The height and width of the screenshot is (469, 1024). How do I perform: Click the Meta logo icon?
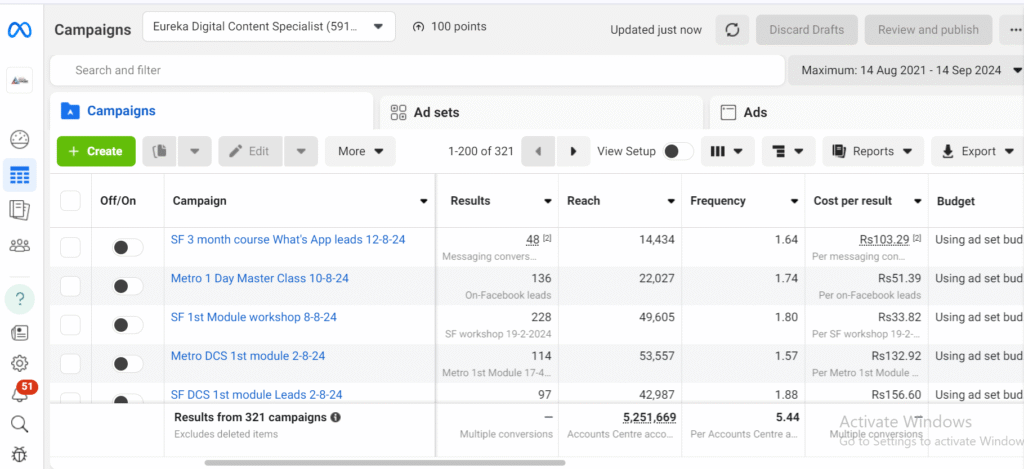20,30
